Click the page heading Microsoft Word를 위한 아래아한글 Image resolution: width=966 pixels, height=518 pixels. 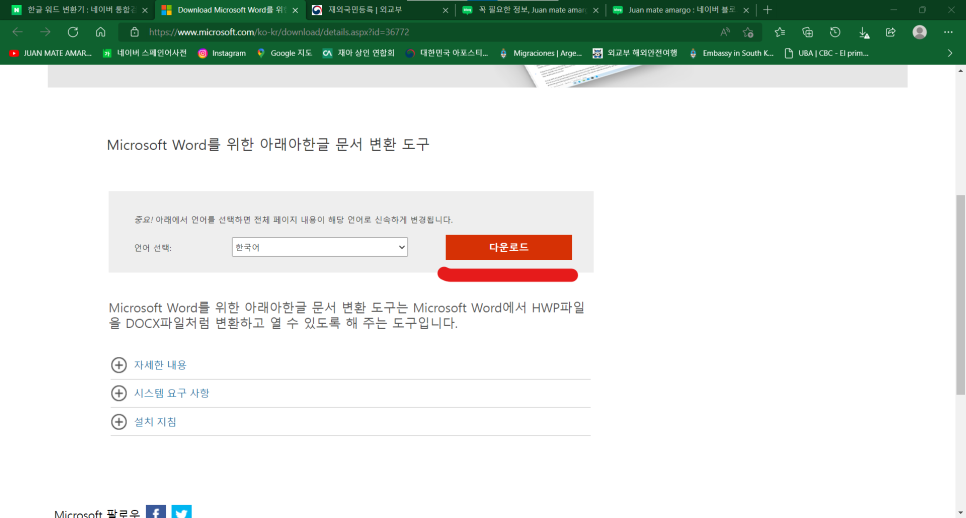(268, 145)
